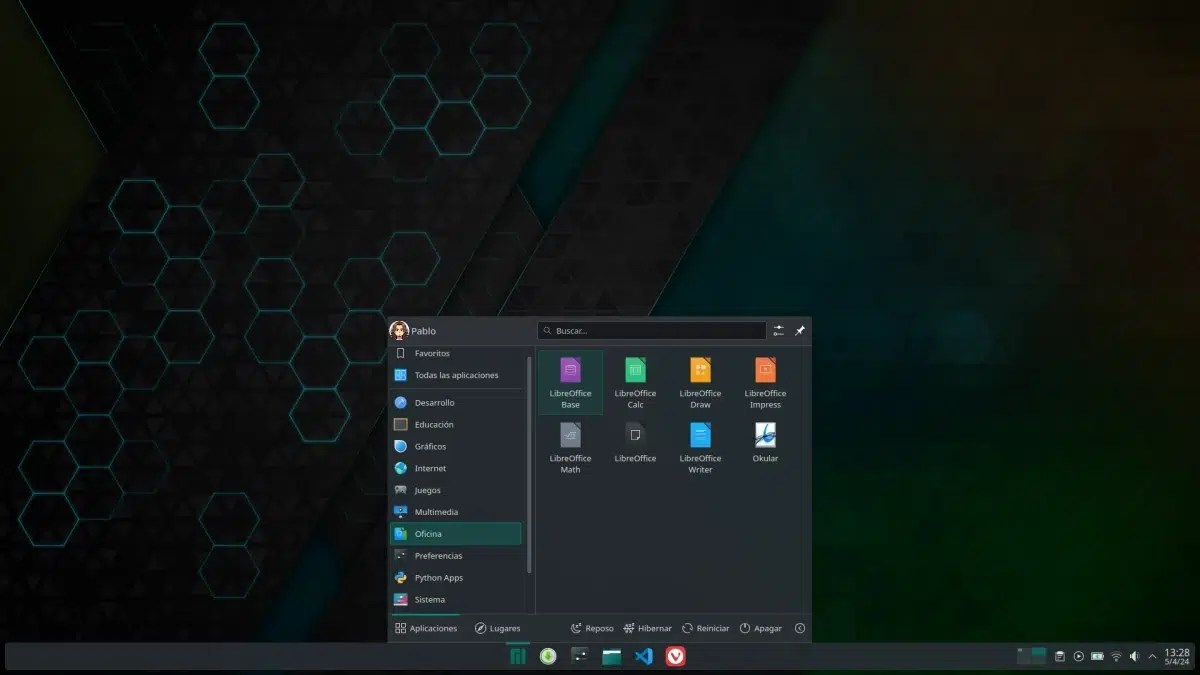Click the Reiniciar restart button

tap(705, 628)
